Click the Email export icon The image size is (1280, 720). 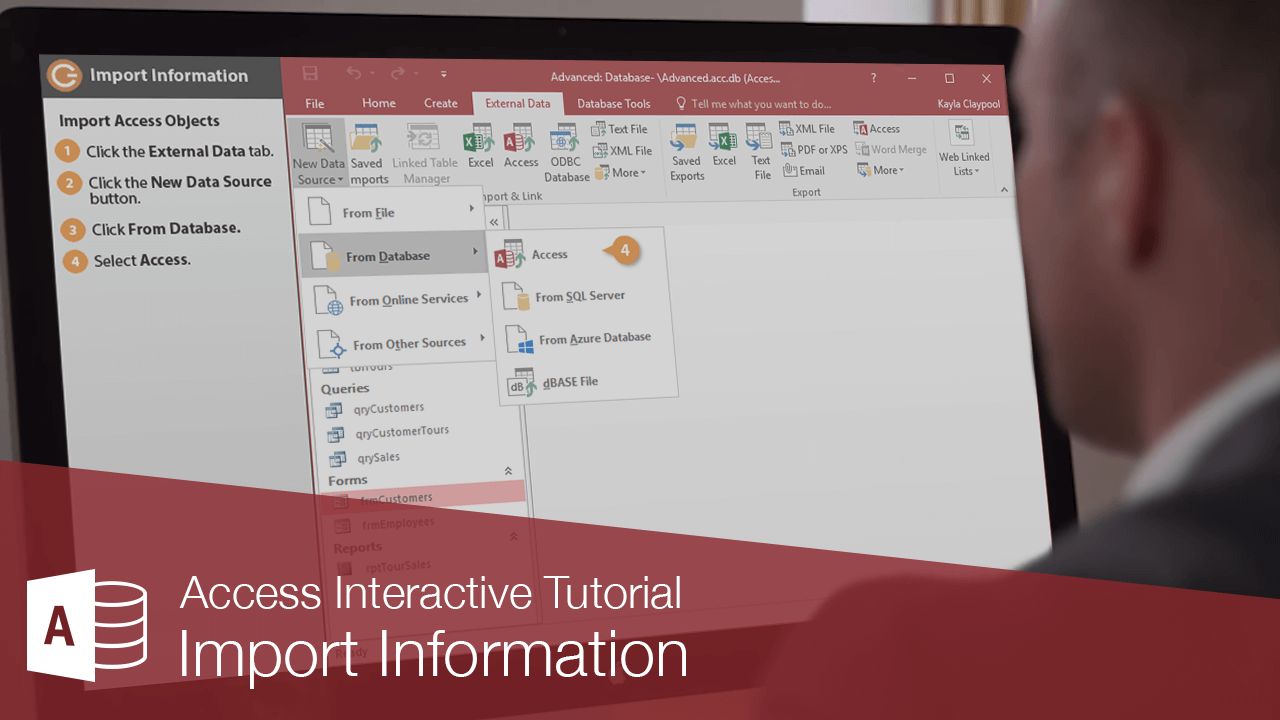point(803,170)
